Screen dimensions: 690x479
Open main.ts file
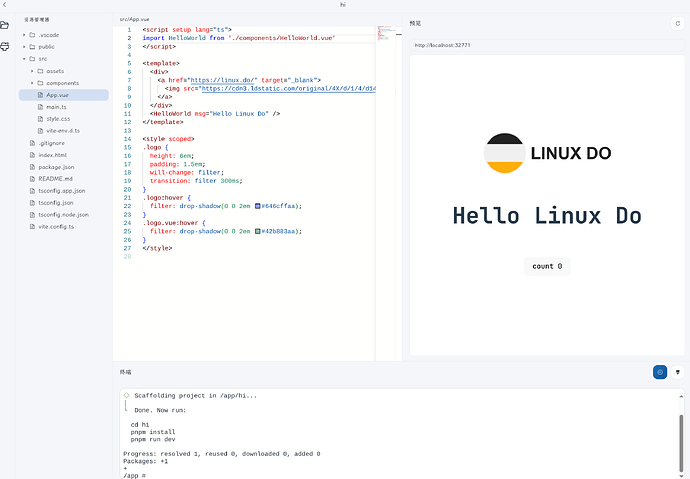coord(56,107)
